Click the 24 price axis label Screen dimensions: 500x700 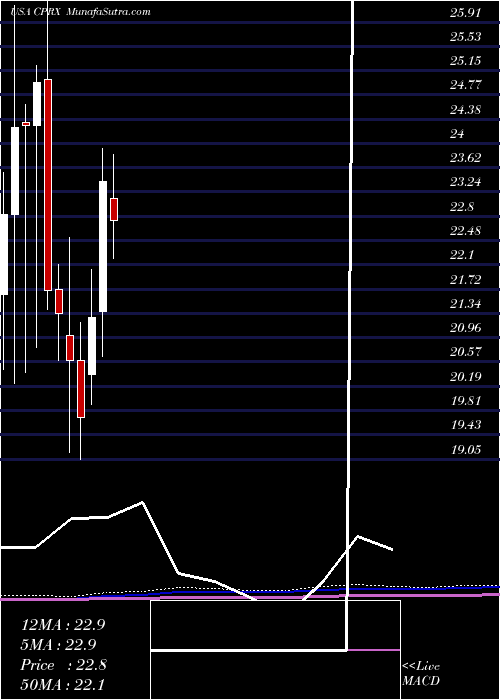(x=458, y=133)
